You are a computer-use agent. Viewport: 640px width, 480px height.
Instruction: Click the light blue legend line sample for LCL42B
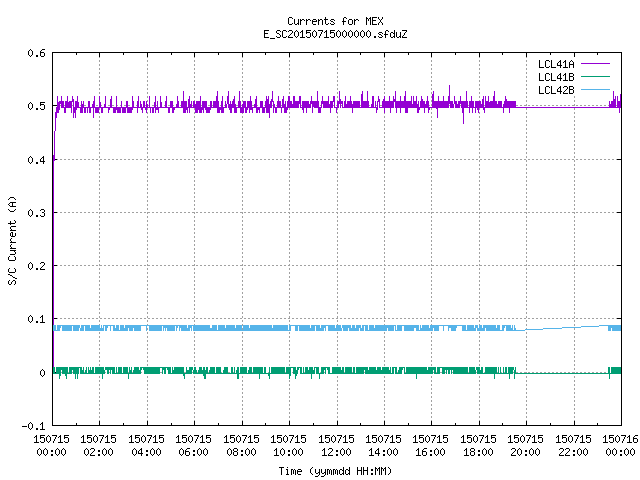click(x=595, y=89)
